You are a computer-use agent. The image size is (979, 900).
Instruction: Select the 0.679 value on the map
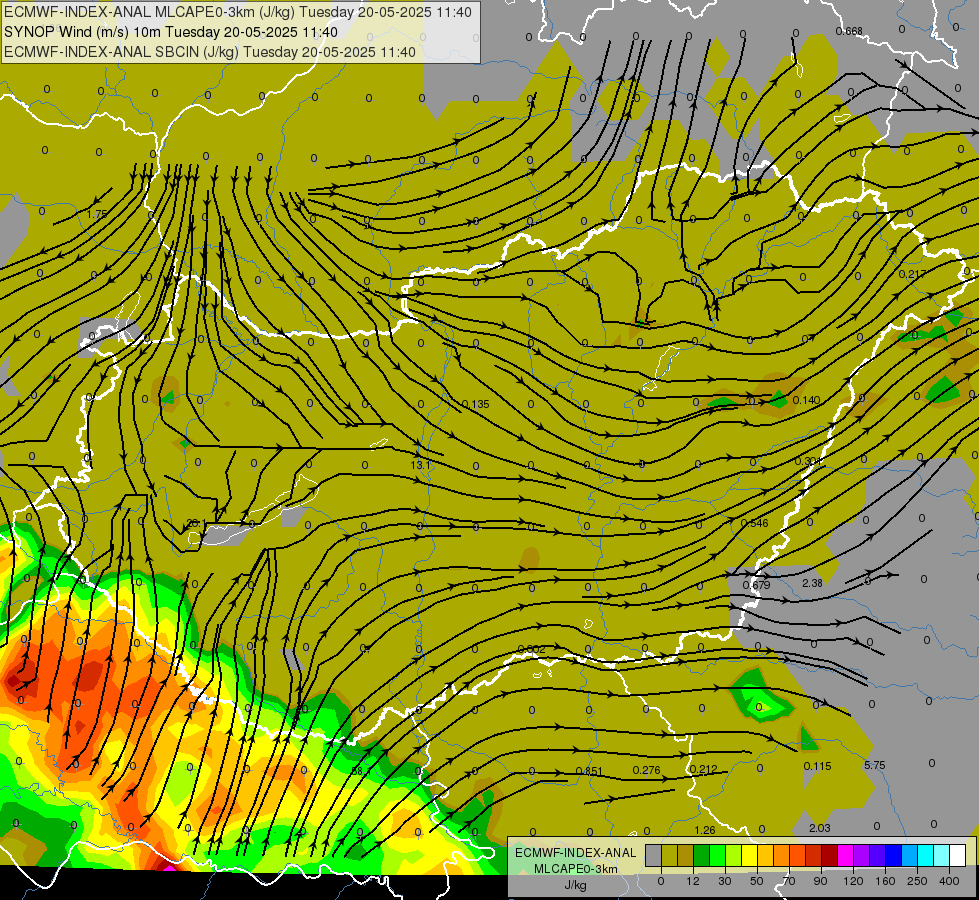756,585
